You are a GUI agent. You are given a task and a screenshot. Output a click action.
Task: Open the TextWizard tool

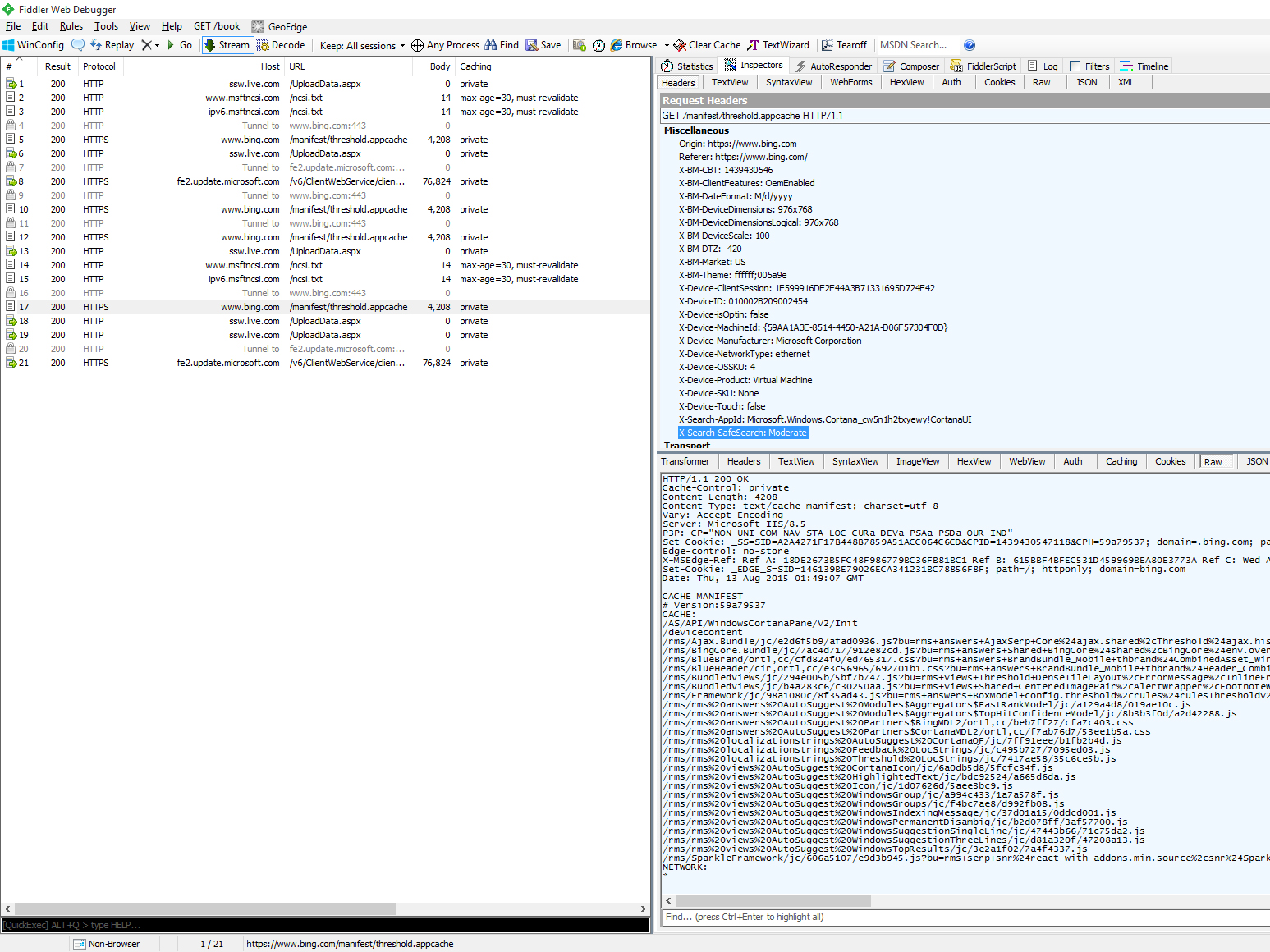click(777, 45)
